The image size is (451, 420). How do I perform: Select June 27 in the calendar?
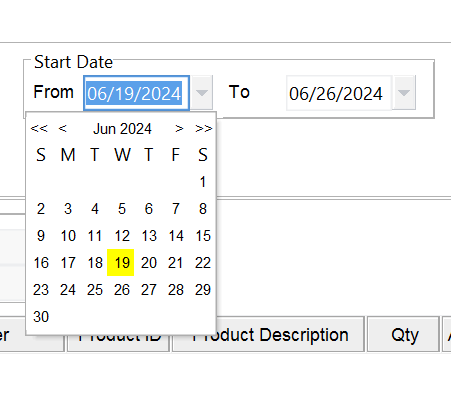tap(149, 290)
